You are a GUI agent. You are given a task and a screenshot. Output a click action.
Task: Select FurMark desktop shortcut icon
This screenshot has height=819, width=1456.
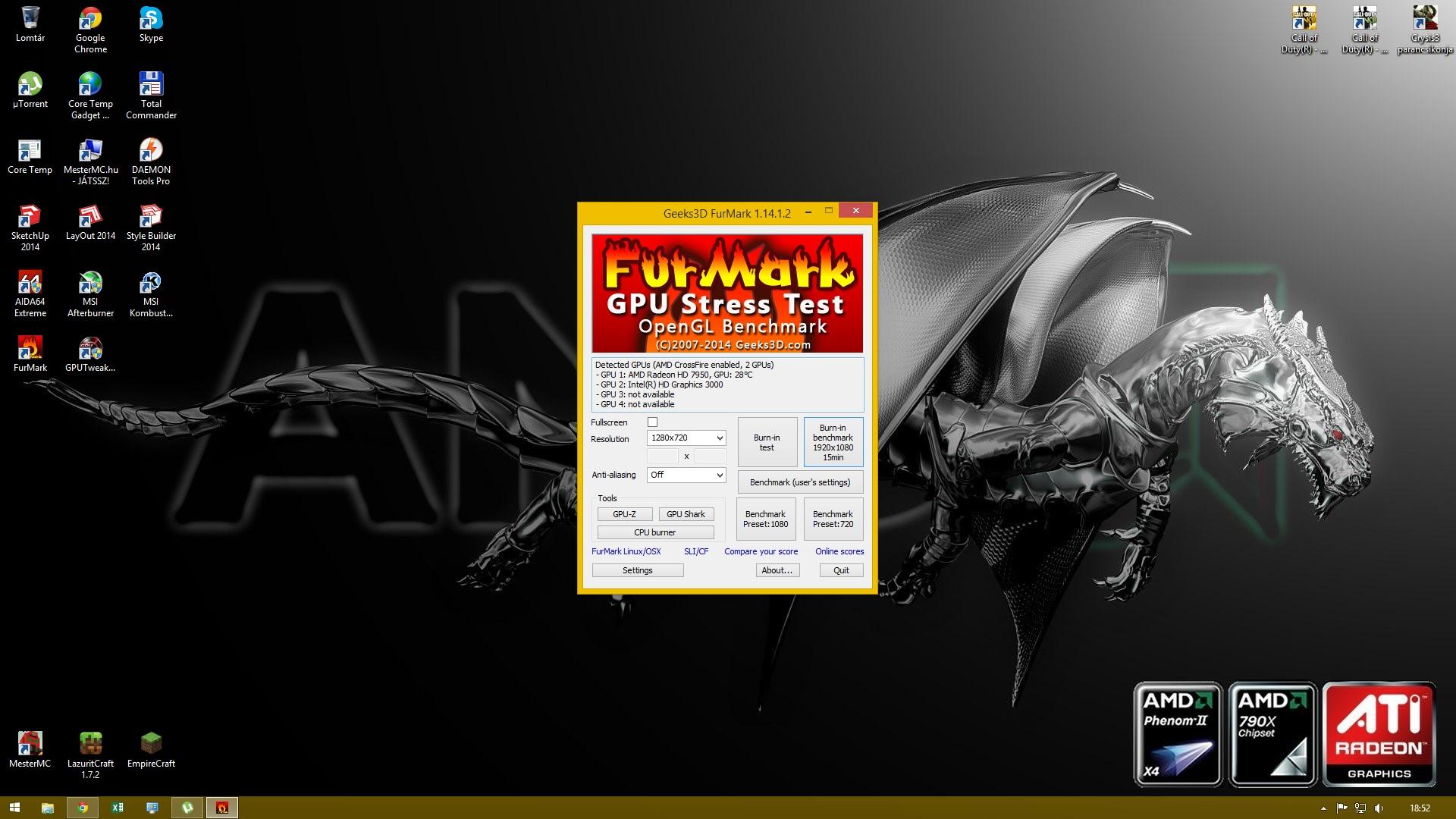[x=30, y=354]
